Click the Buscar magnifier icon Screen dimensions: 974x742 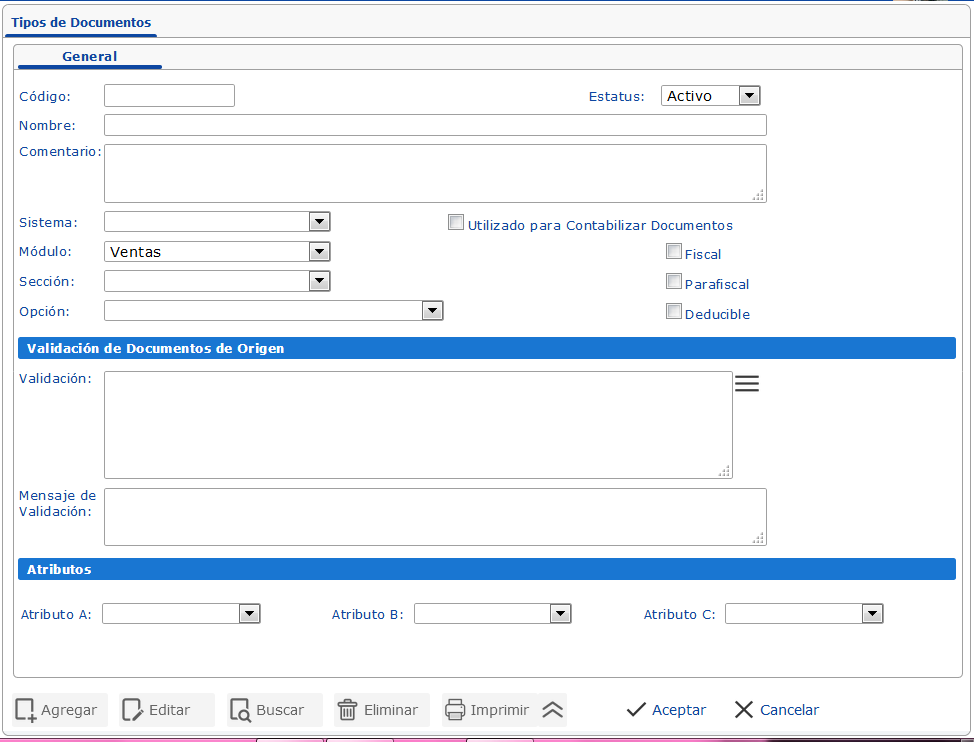point(241,710)
